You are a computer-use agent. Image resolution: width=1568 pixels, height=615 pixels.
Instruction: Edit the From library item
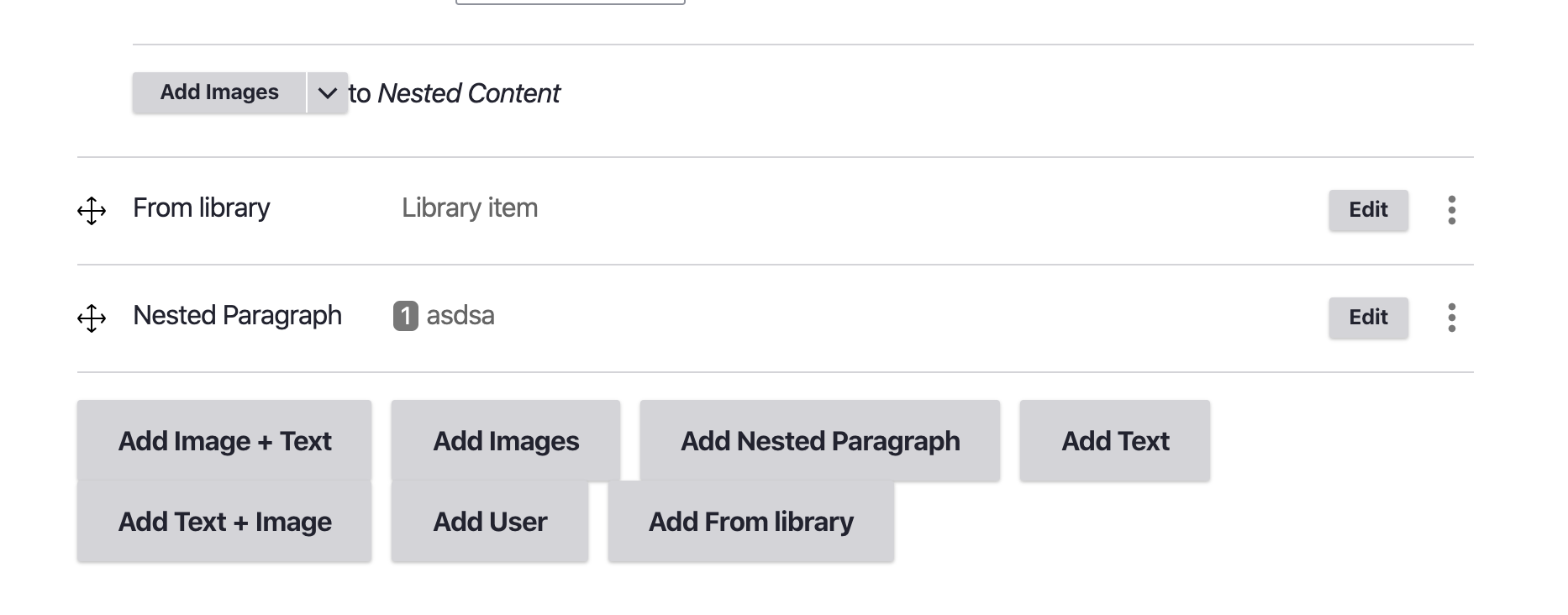1367,210
